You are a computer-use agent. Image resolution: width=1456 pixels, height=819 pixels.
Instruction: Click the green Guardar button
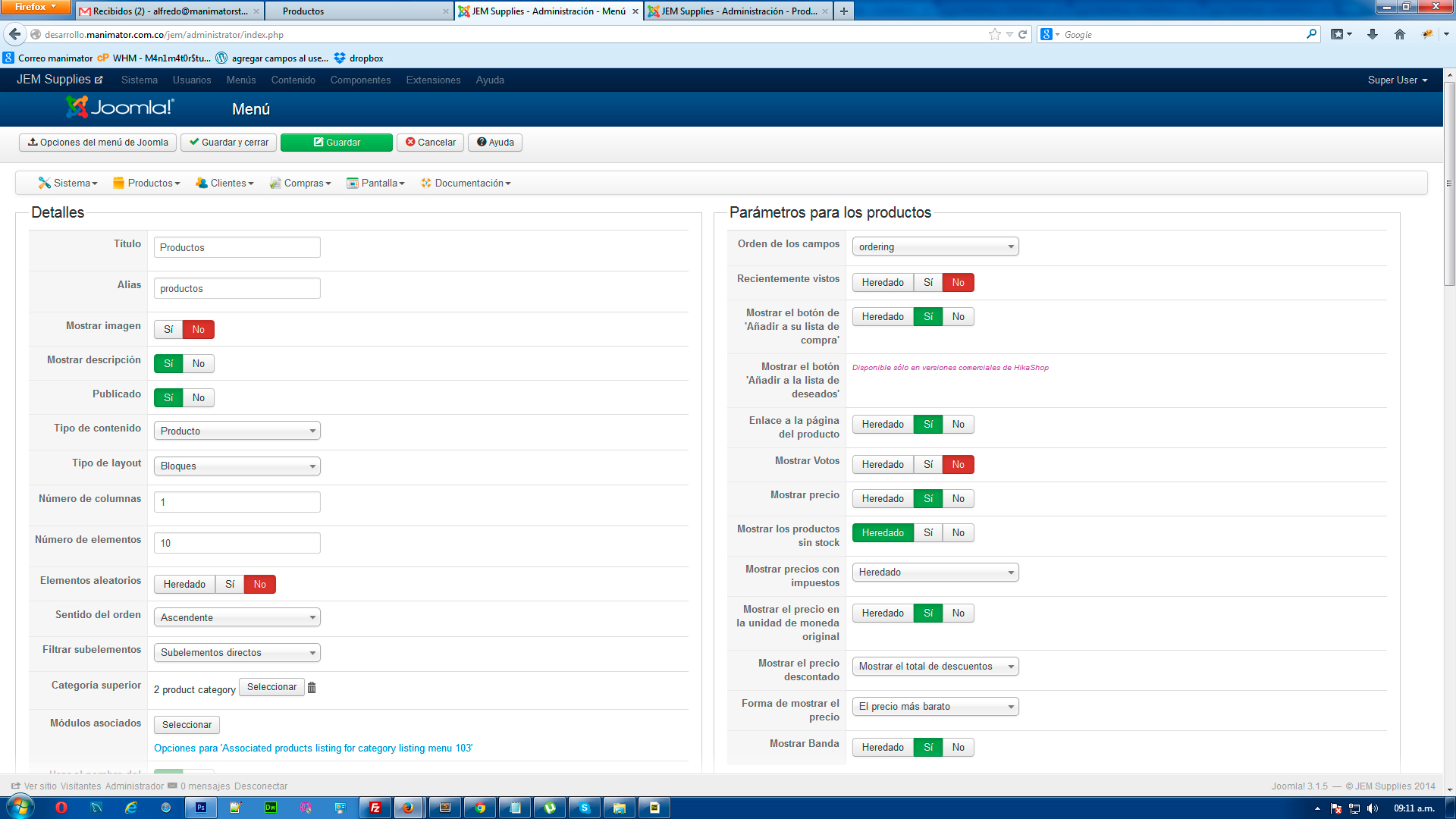point(337,142)
